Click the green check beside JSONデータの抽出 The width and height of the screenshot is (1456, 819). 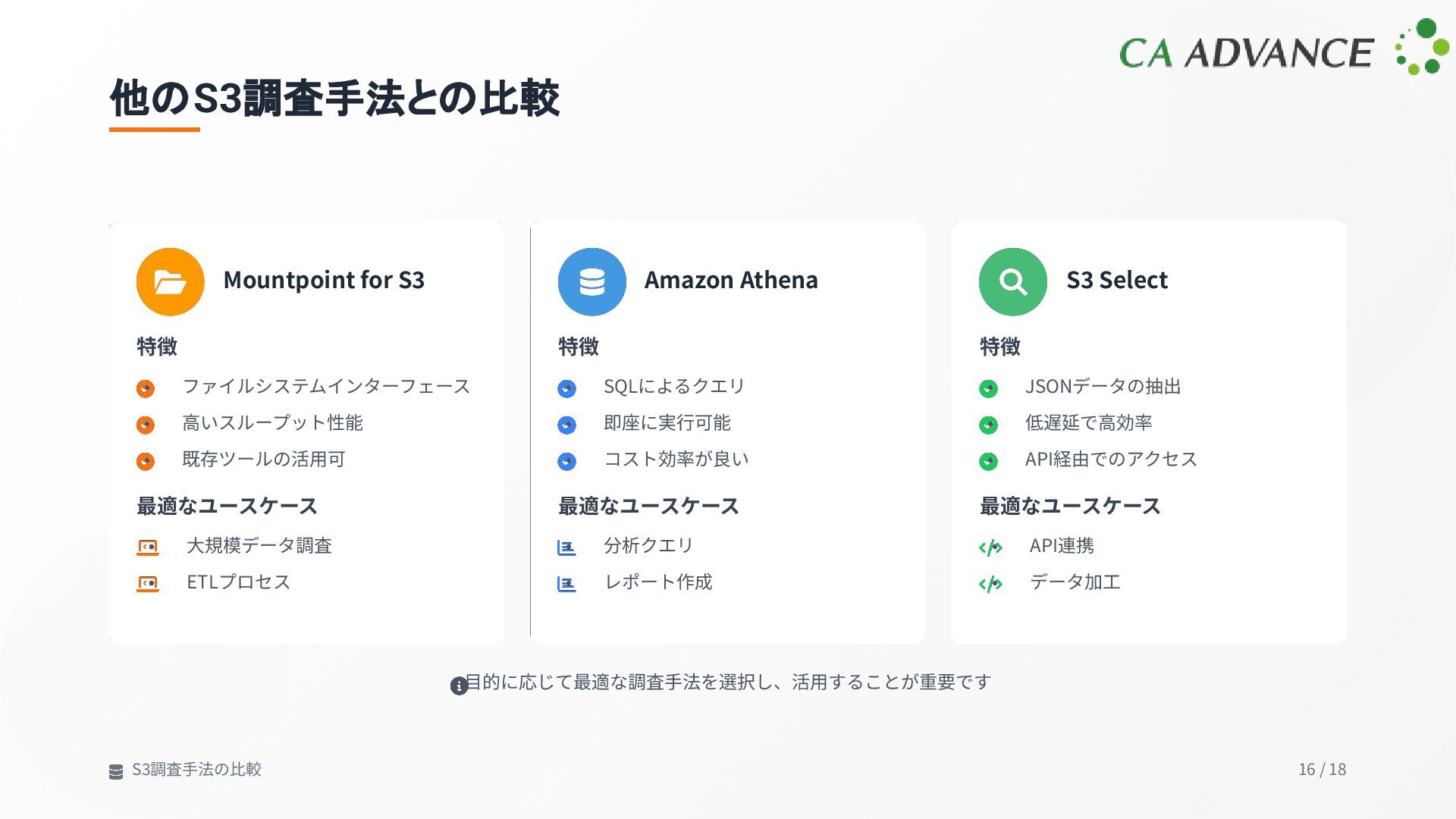pyautogui.click(x=988, y=388)
